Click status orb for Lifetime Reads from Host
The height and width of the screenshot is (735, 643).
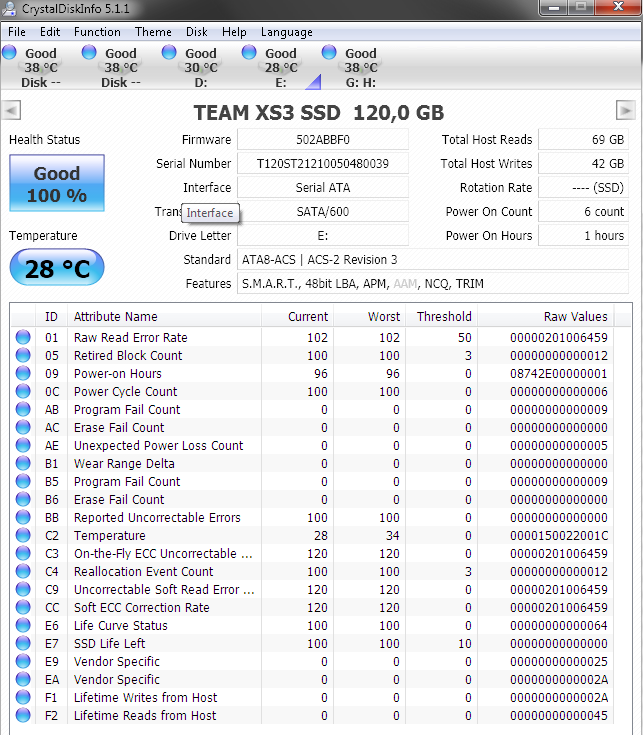coord(23,715)
